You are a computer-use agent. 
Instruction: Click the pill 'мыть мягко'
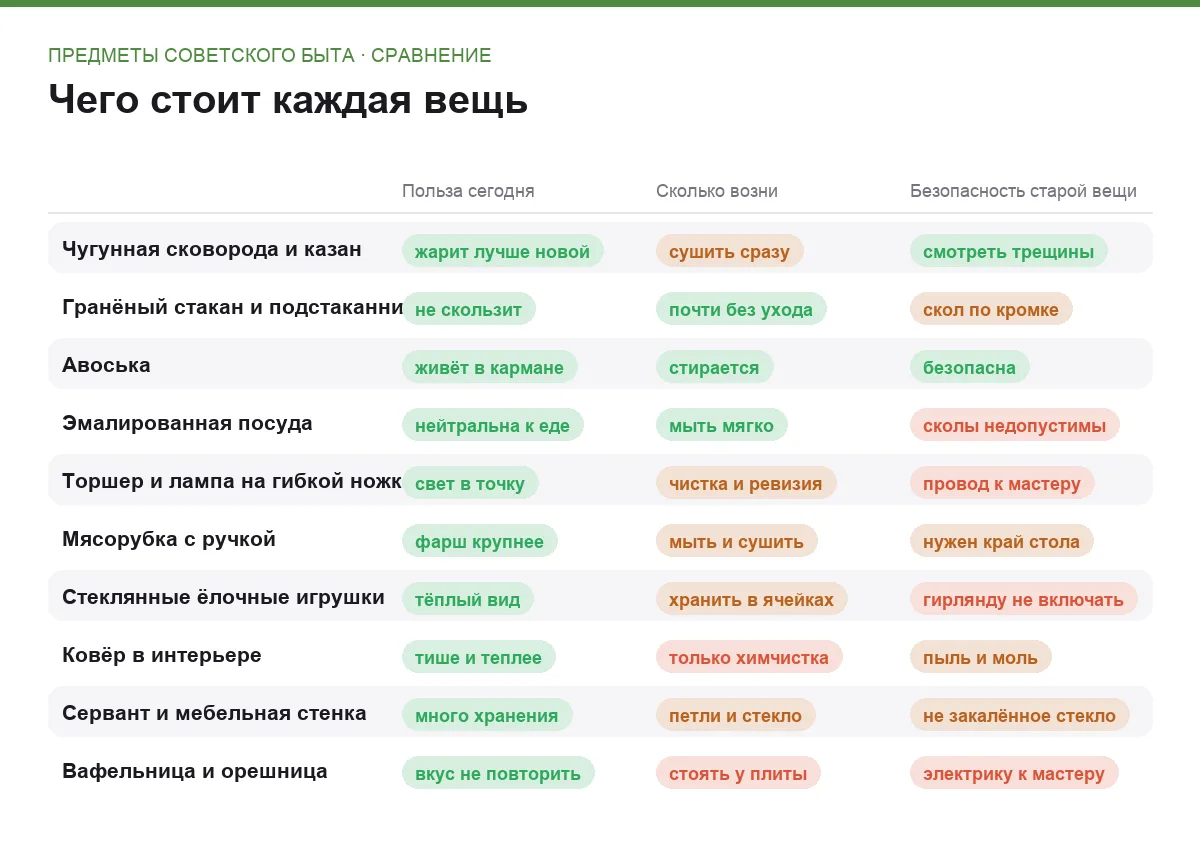coord(722,425)
